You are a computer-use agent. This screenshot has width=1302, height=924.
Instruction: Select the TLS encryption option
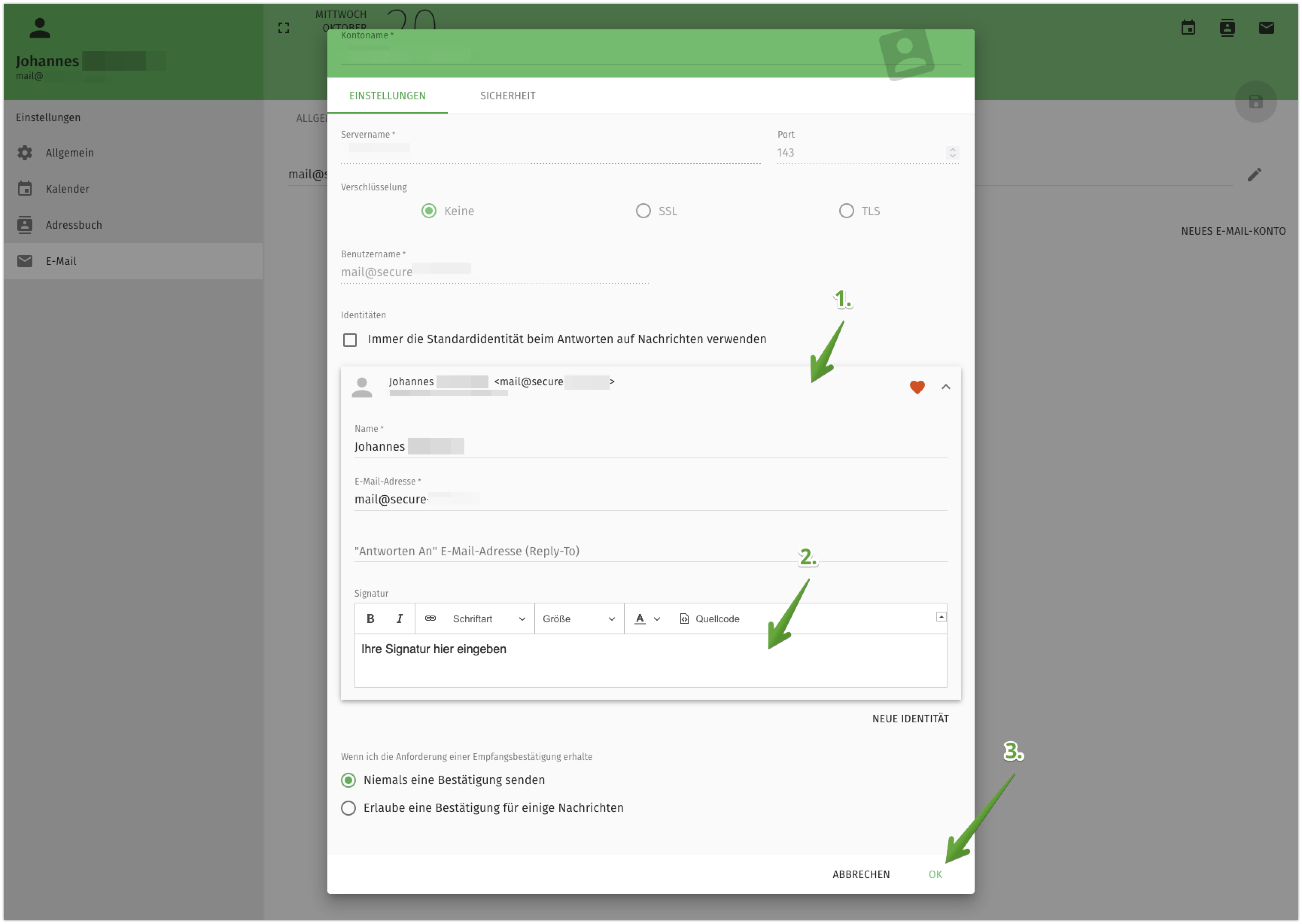click(x=846, y=211)
